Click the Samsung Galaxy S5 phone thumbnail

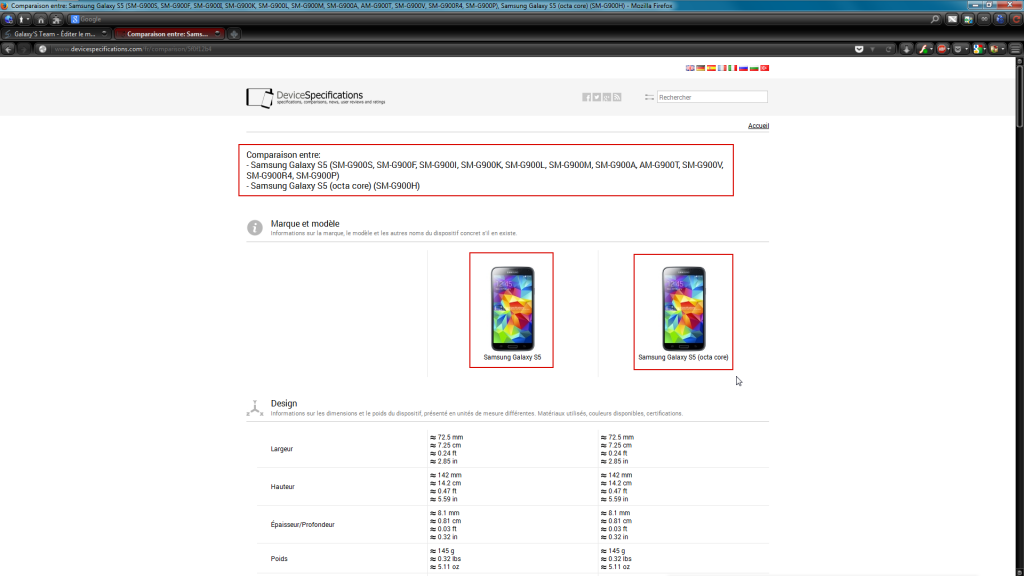513,308
